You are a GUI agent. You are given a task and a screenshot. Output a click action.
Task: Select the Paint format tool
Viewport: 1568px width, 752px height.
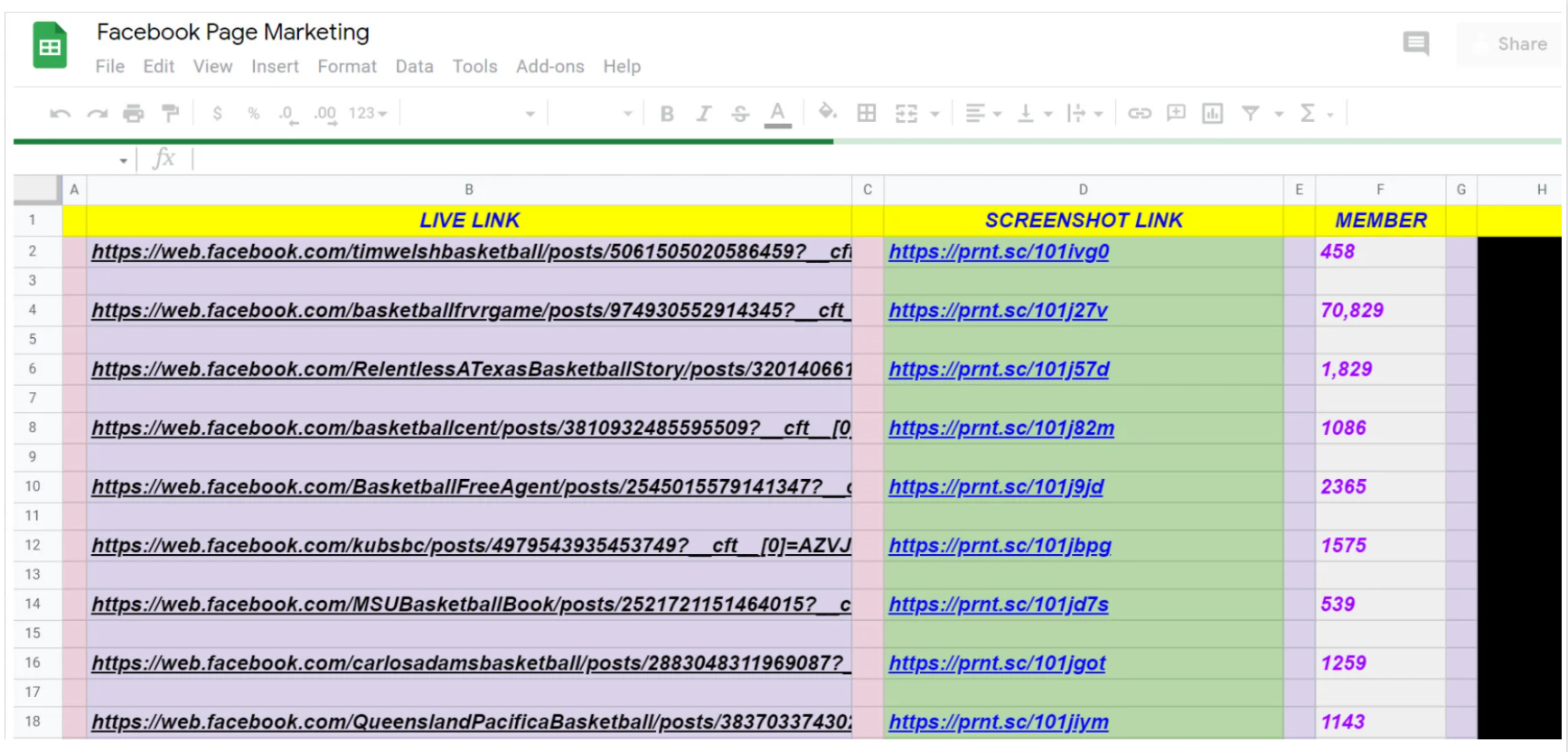coord(170,114)
